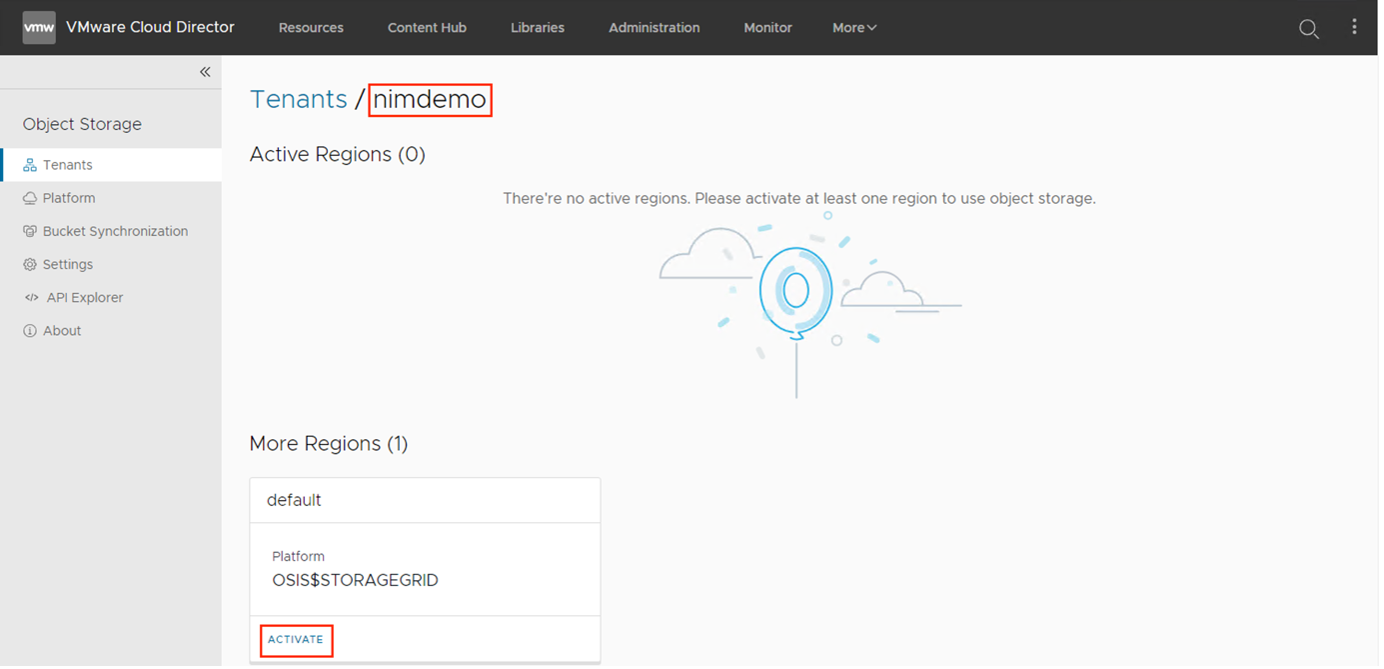
Task: Click the VMware vmw logo icon
Action: [x=39, y=27]
